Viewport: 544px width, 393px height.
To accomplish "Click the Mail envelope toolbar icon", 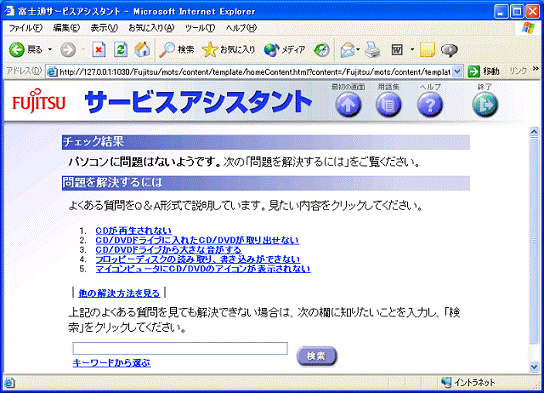I will pos(347,50).
